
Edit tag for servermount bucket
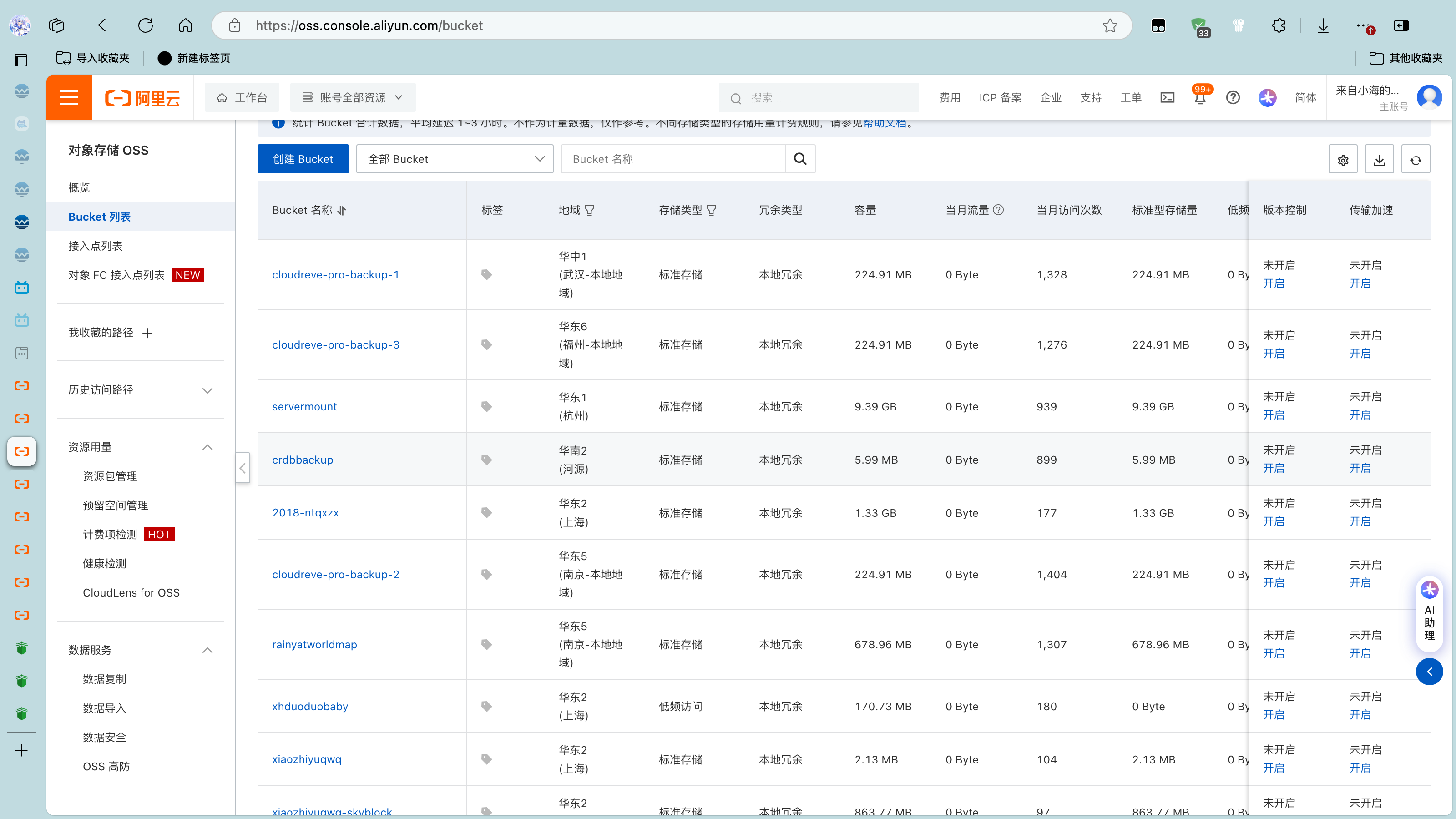487,406
